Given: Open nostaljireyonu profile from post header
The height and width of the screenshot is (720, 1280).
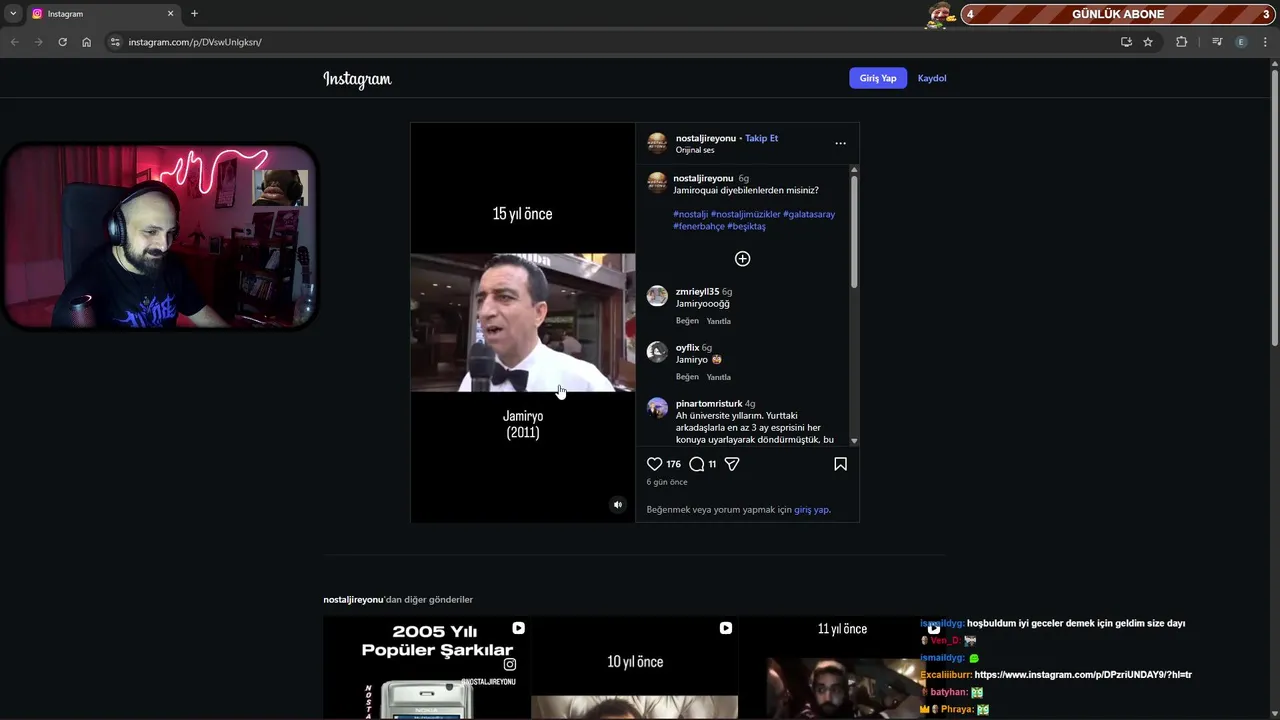Looking at the screenshot, I should click(x=705, y=138).
